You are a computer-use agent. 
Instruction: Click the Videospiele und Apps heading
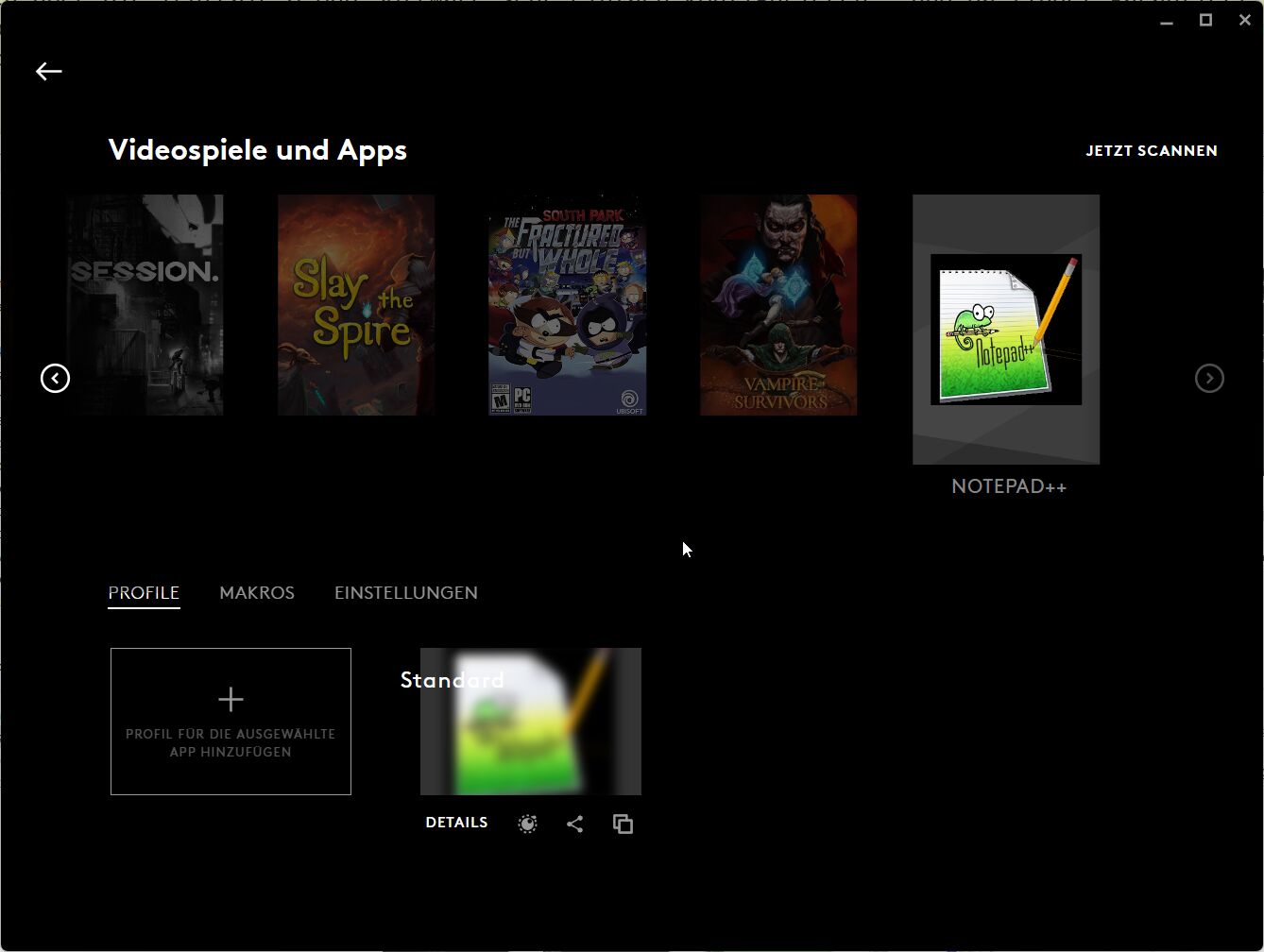(x=258, y=150)
